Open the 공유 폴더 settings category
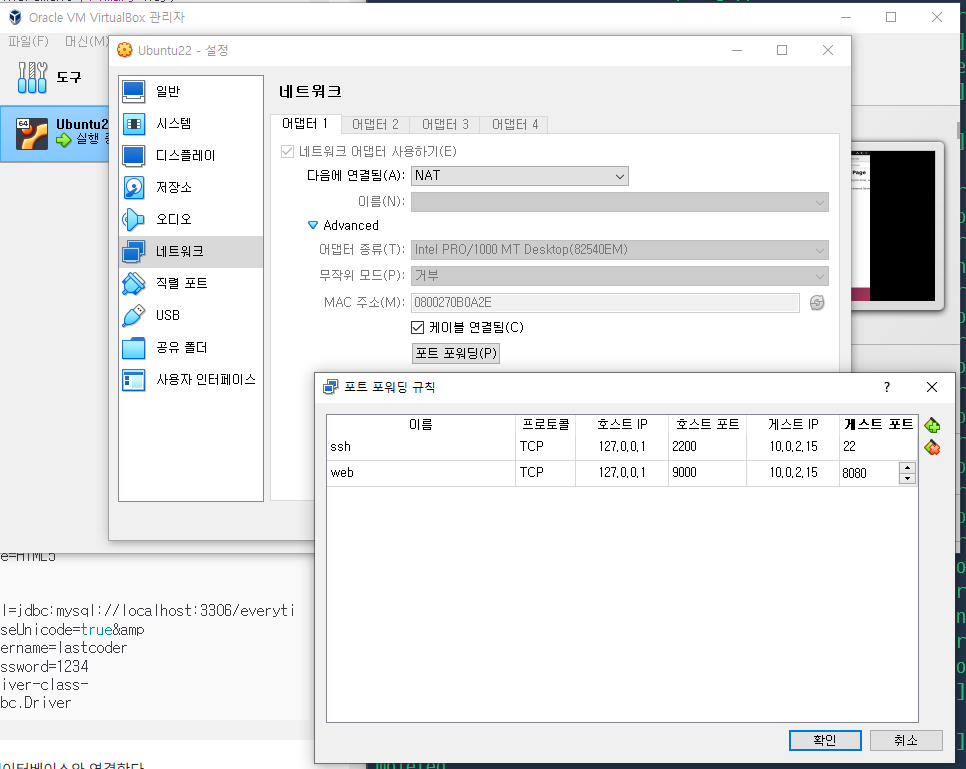The image size is (966, 769). (190, 348)
